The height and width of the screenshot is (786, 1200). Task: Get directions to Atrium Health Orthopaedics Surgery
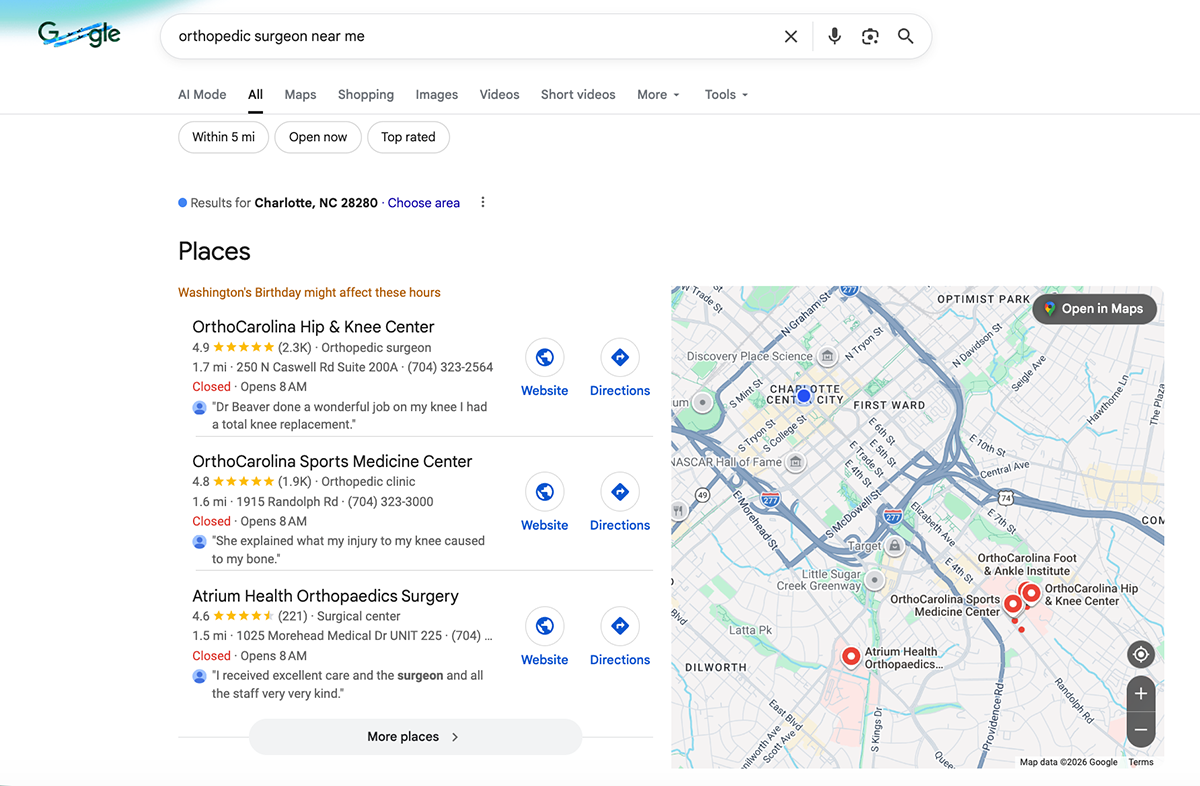tap(619, 638)
